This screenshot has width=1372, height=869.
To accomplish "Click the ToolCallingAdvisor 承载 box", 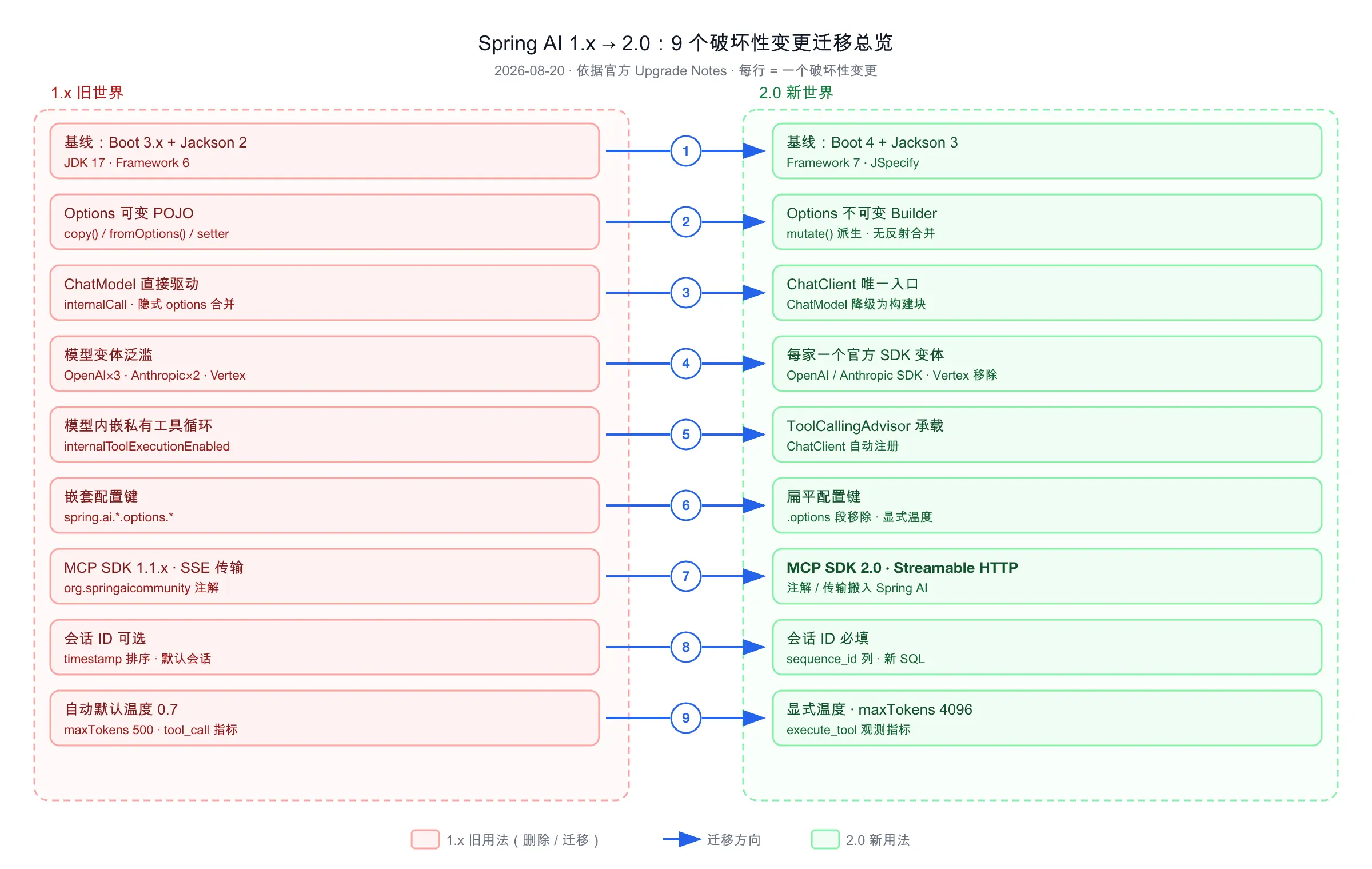I will point(1047,434).
